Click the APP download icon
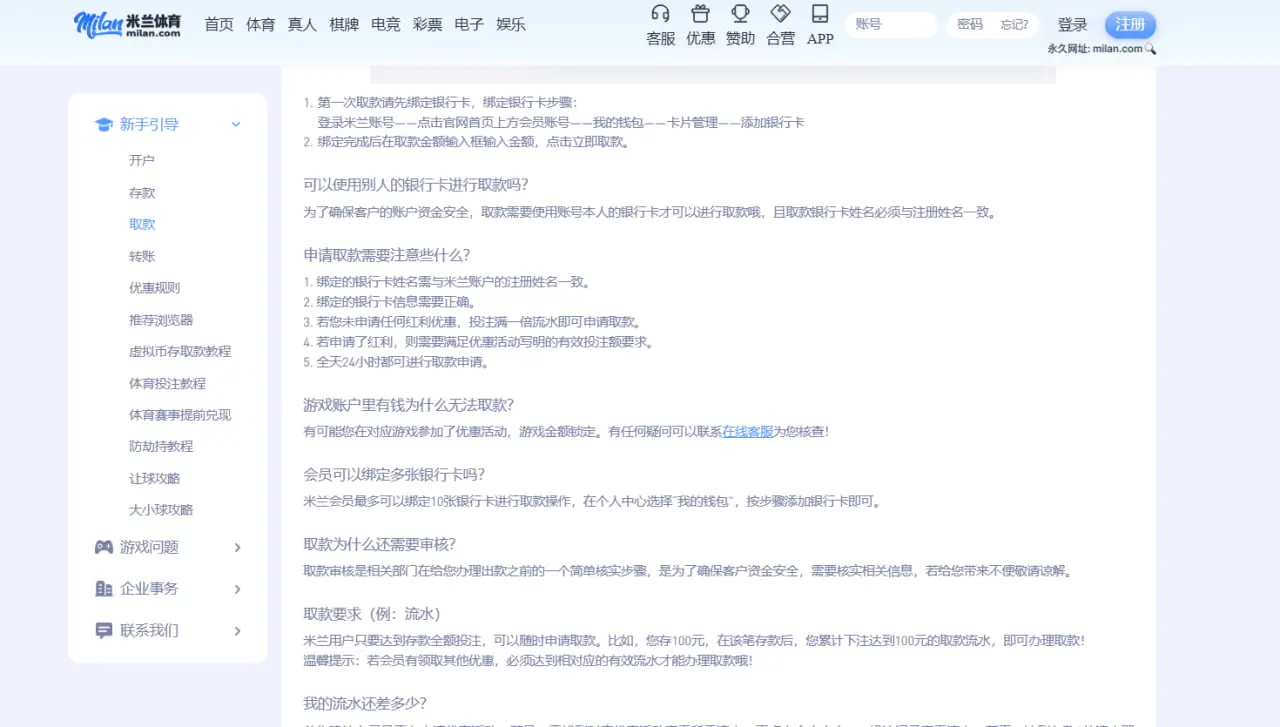 coord(820,24)
